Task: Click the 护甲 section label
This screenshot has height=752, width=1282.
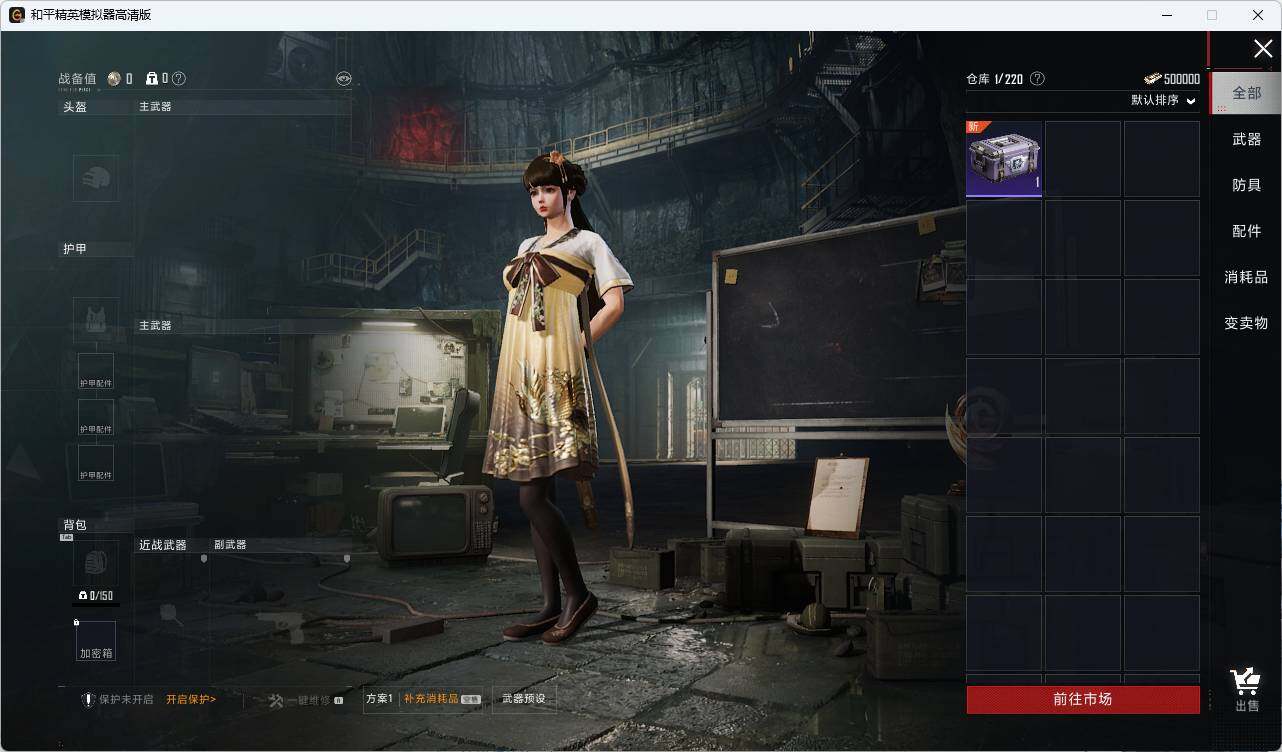Action: click(x=75, y=249)
